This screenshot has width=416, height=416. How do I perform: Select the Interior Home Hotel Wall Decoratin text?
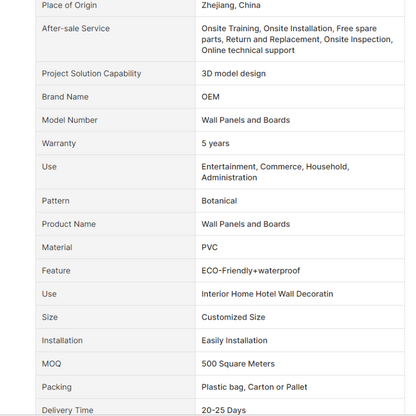point(267,294)
